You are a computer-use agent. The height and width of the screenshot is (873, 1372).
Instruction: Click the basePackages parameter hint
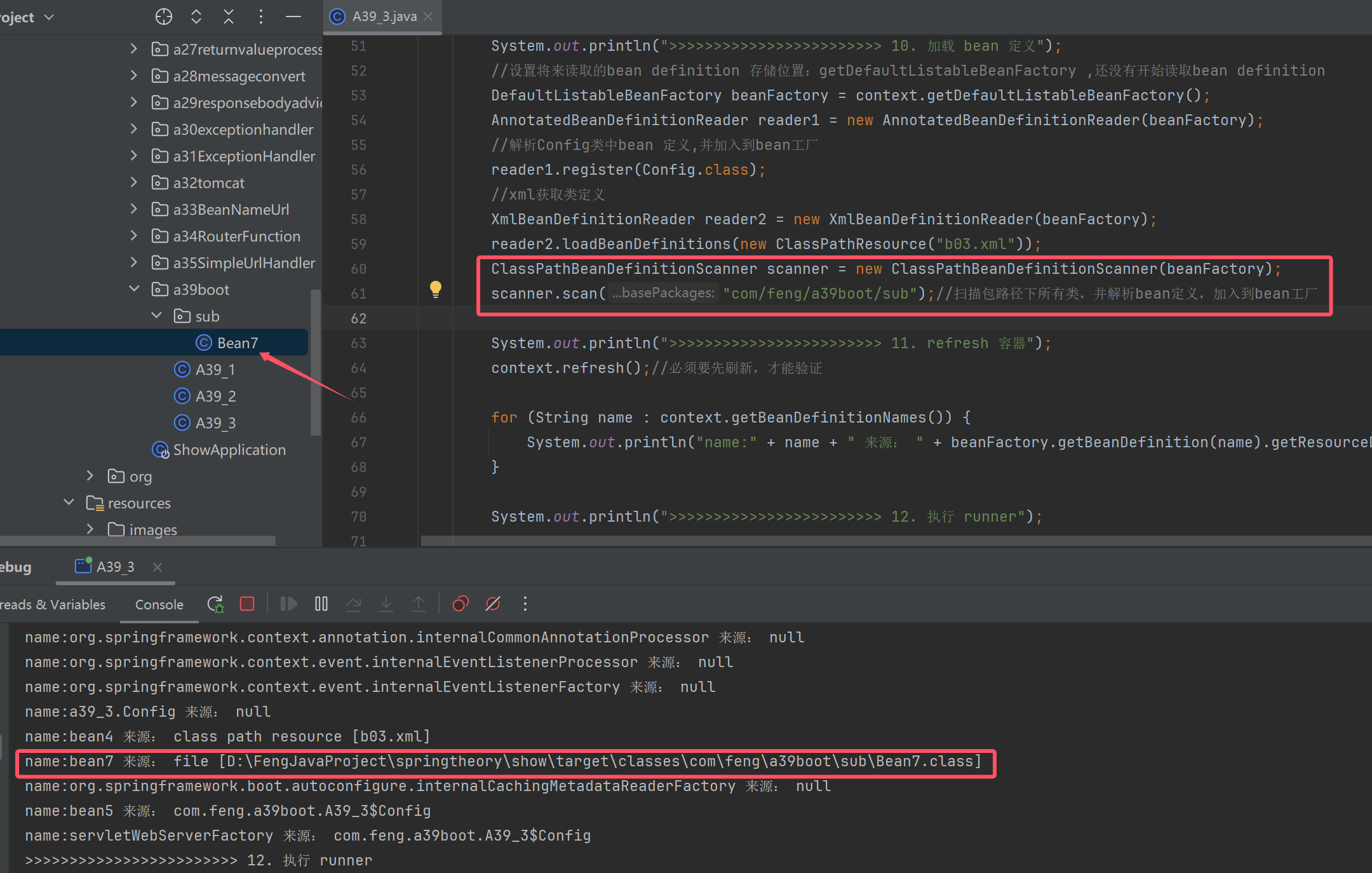663,293
